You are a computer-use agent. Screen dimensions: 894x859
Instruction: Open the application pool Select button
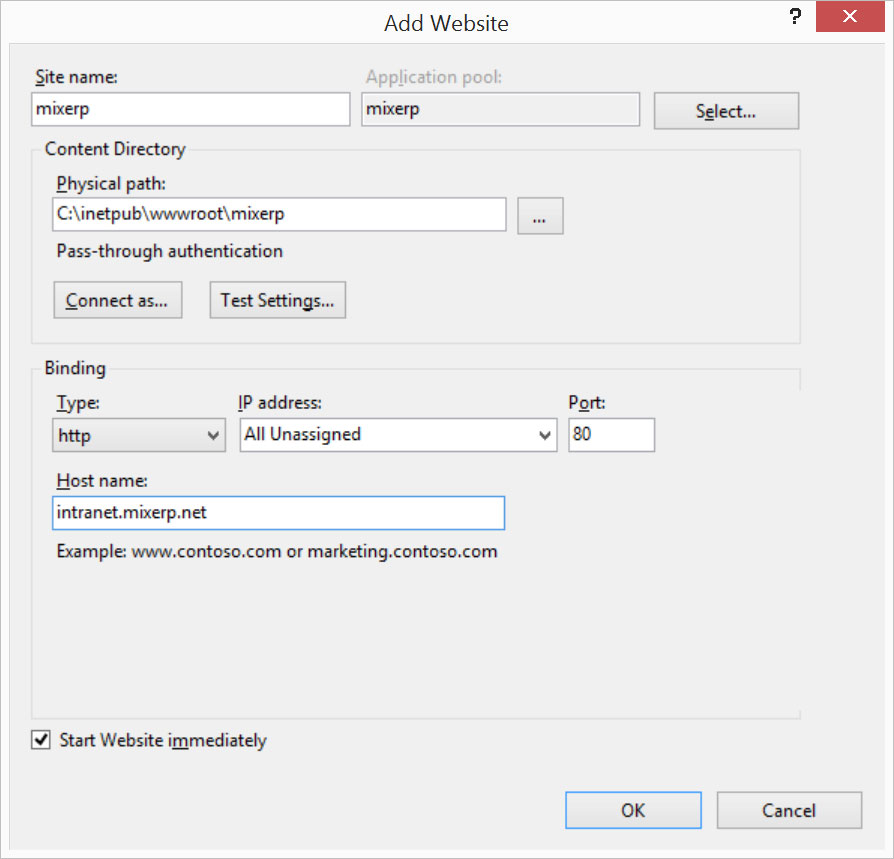pos(726,111)
